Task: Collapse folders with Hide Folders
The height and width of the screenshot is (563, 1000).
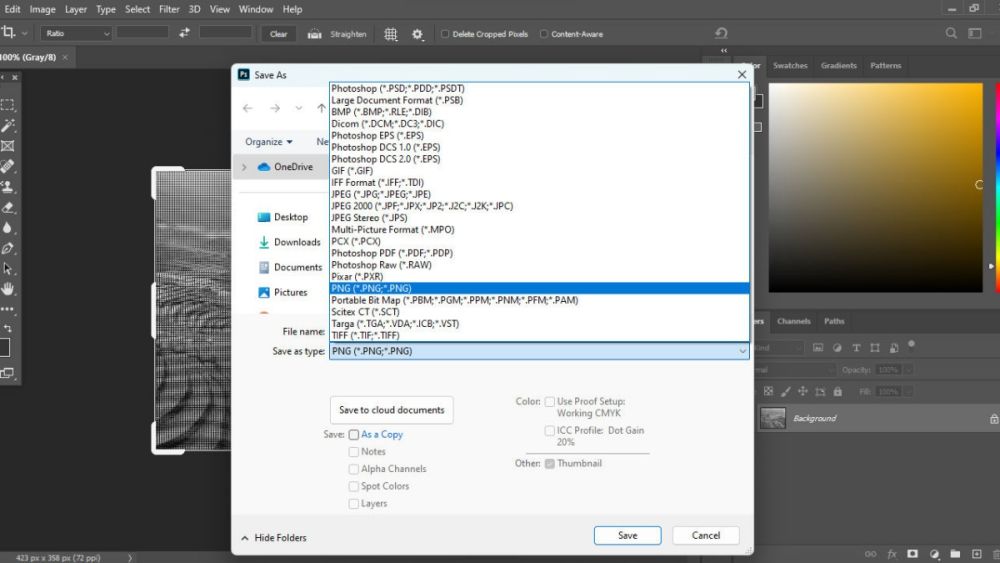Action: (x=274, y=537)
